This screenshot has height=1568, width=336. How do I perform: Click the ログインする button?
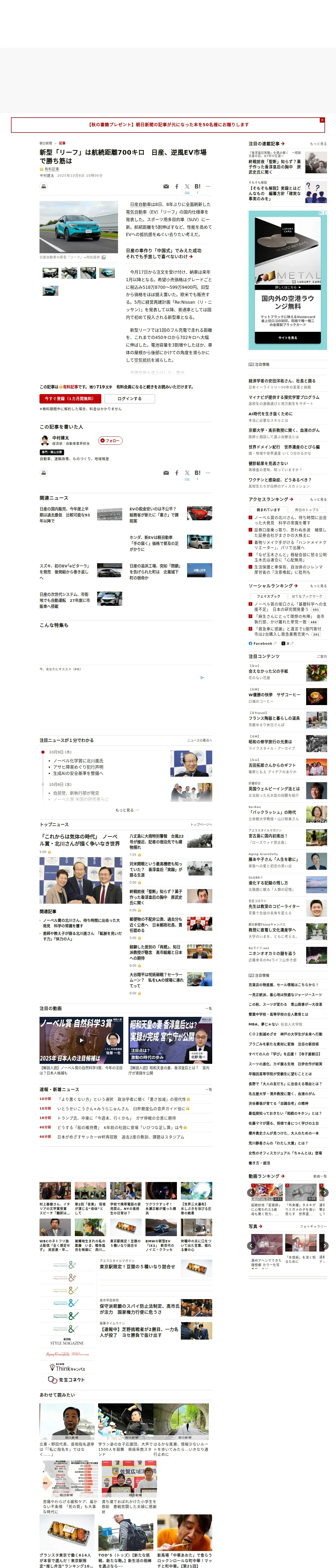129,399
